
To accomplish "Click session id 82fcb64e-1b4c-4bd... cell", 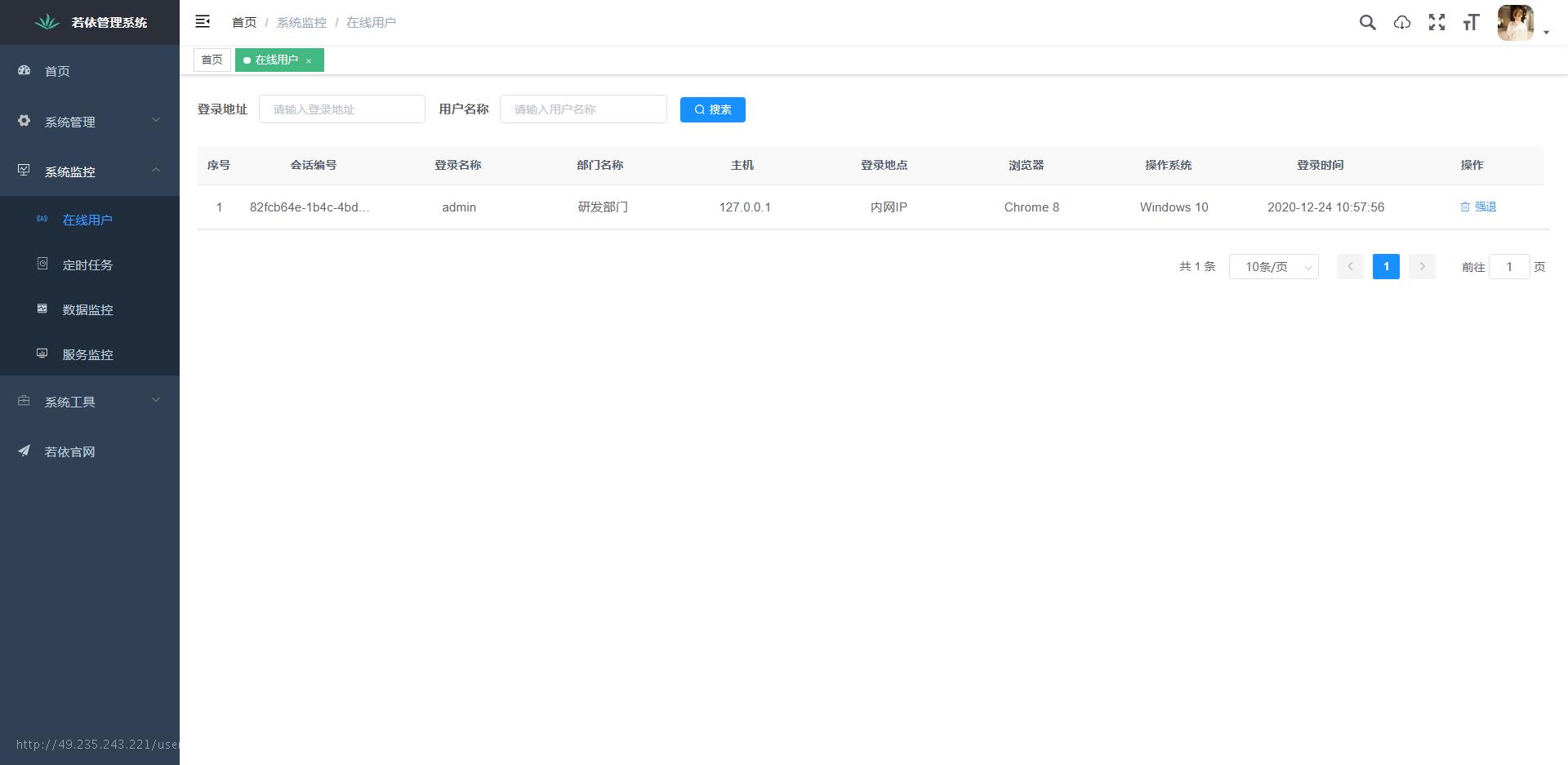I will [x=310, y=207].
